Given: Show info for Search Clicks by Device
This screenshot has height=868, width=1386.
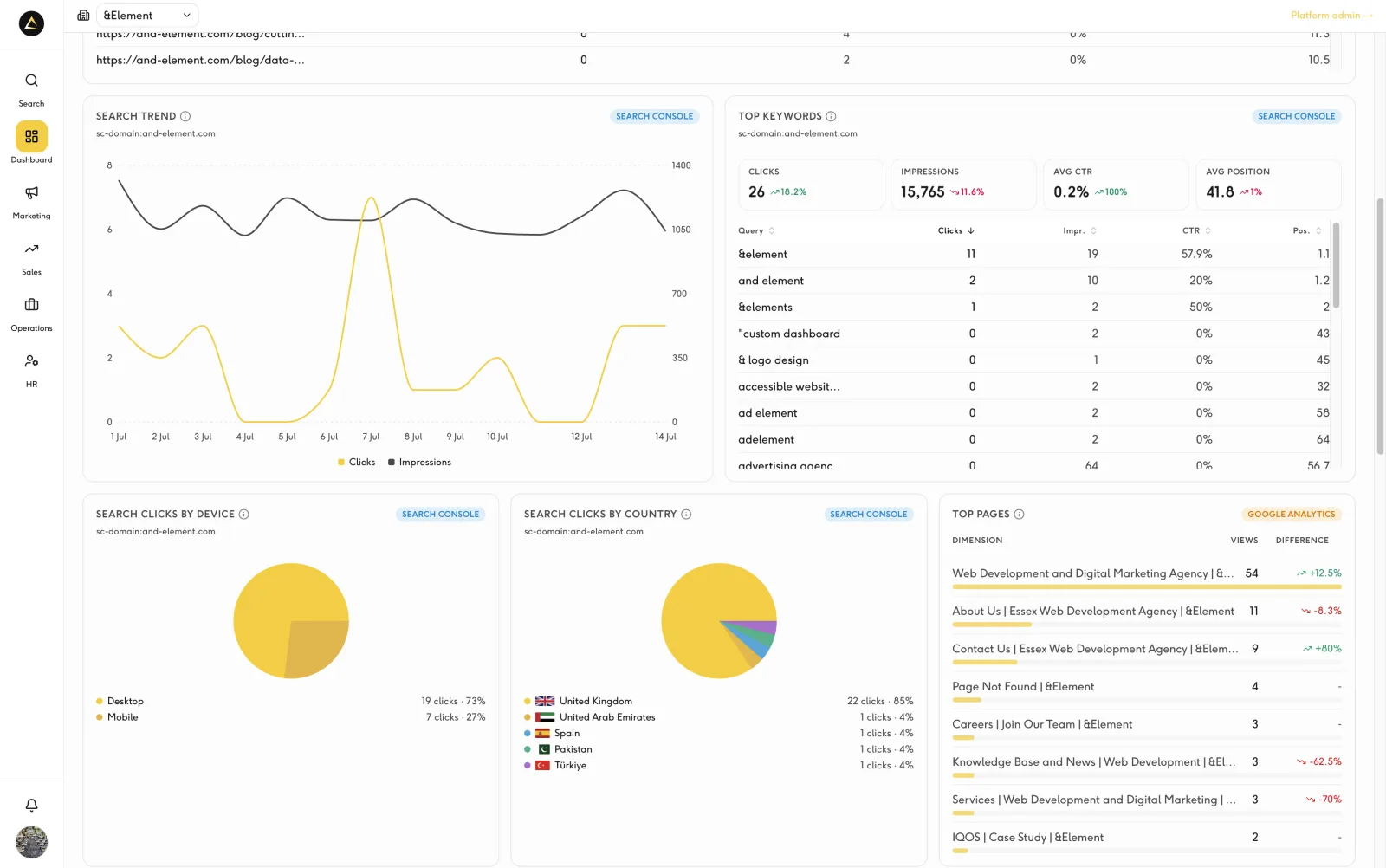Looking at the screenshot, I should [244, 514].
